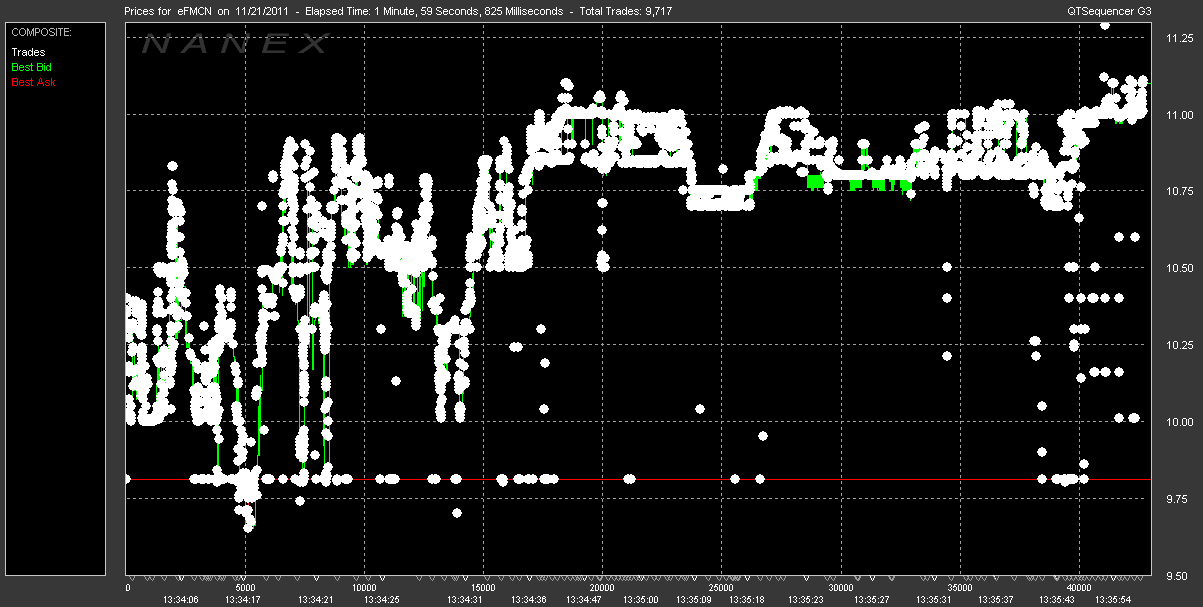This screenshot has height=607, width=1203.
Task: Click the 13:34:47 time label
Action: click(x=584, y=600)
